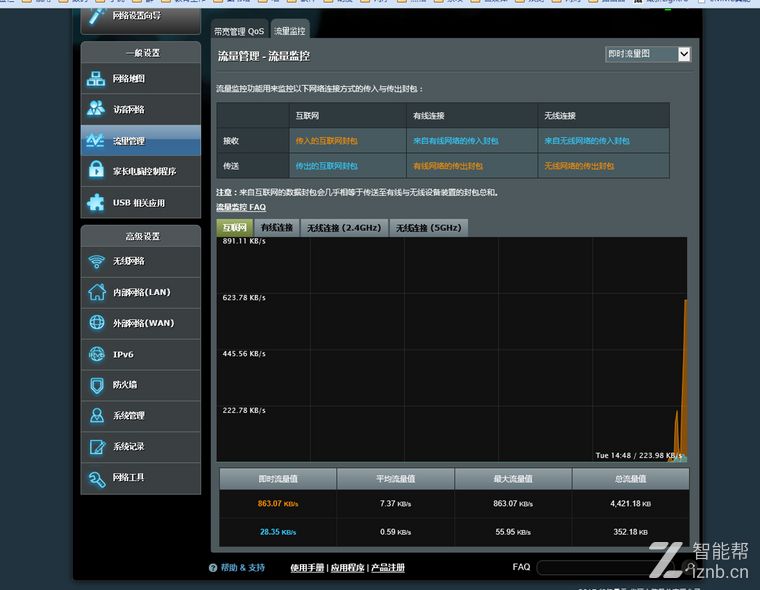
Task: Open the 应用程序 link
Action: click(x=348, y=568)
